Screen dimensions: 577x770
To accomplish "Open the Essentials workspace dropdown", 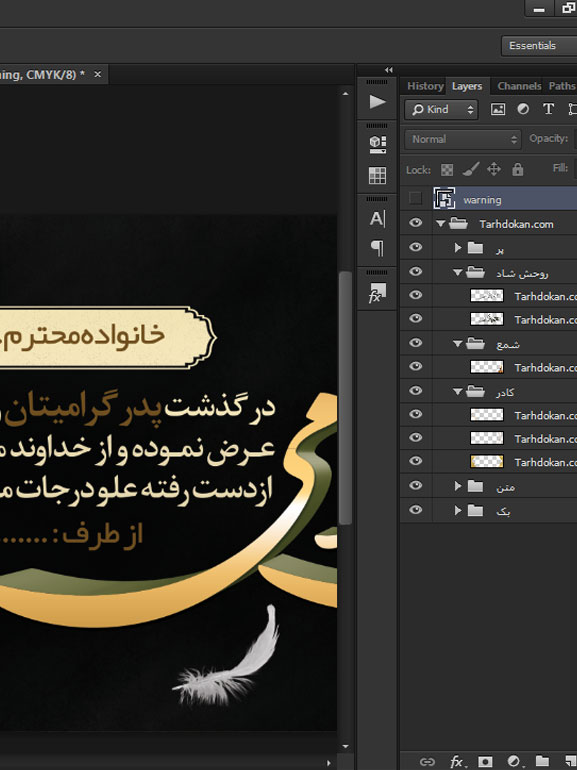I will [539, 46].
